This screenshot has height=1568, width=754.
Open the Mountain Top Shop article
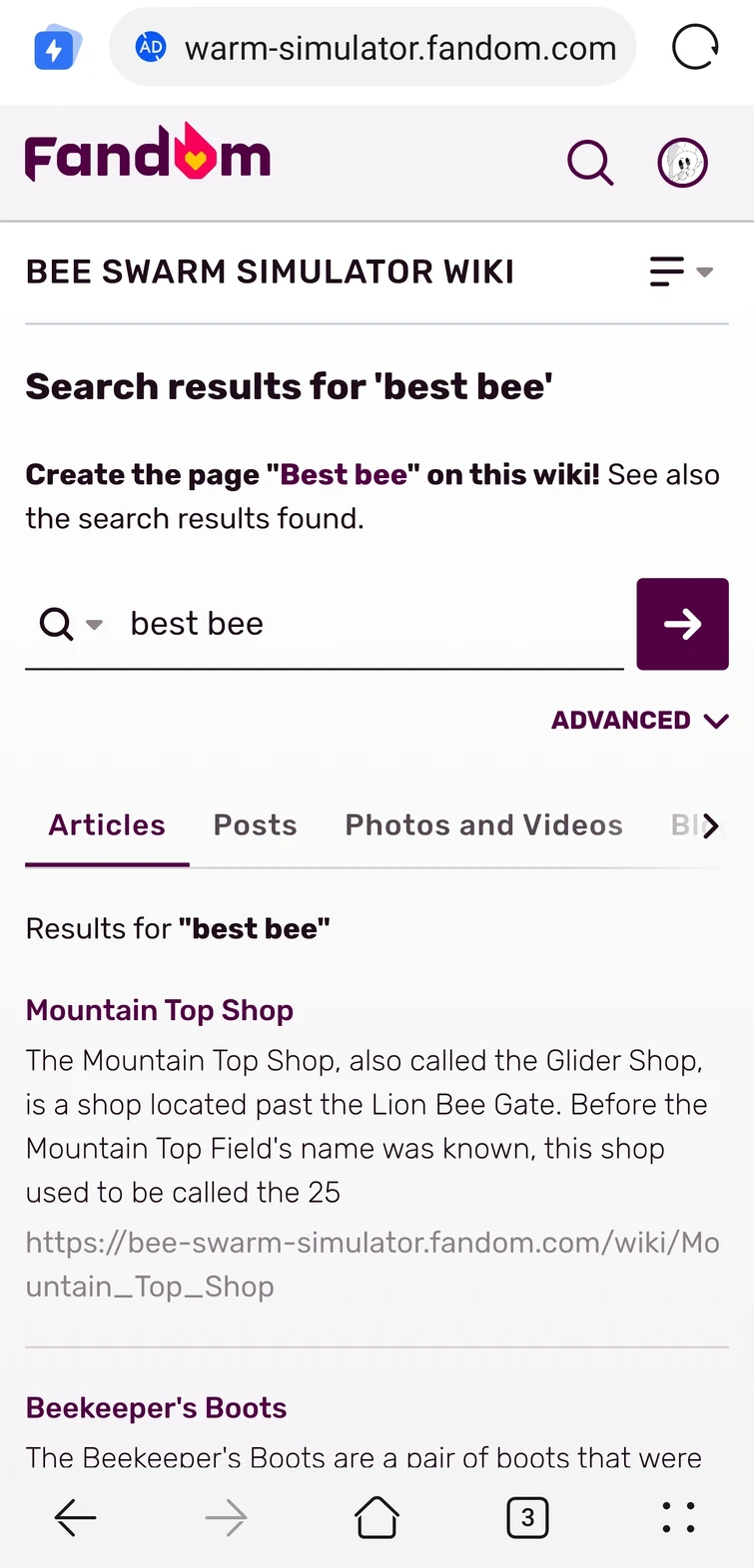pos(159,1010)
